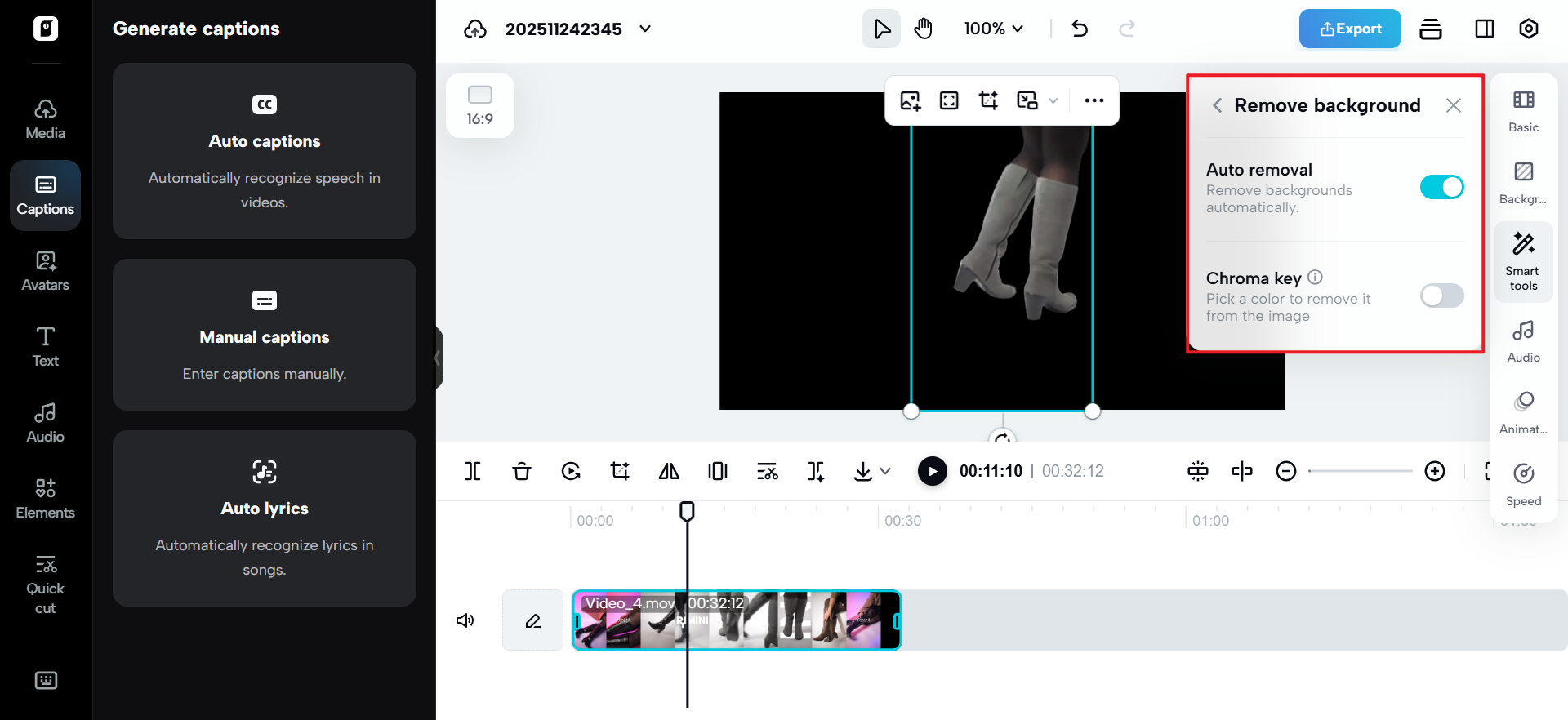This screenshot has width=1568, height=720.
Task: Open the right-side Audio tab
Action: 1524,341
